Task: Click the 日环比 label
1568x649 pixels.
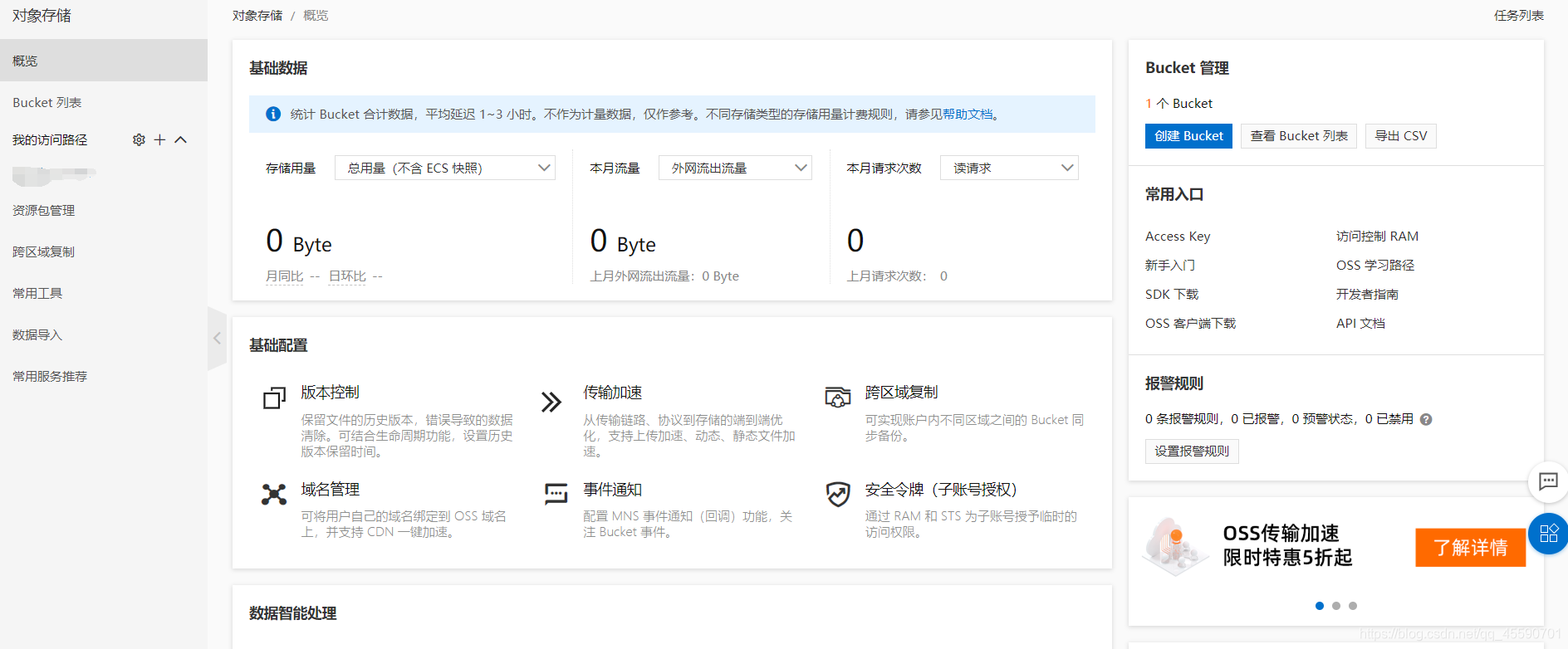Action: pyautogui.click(x=347, y=276)
